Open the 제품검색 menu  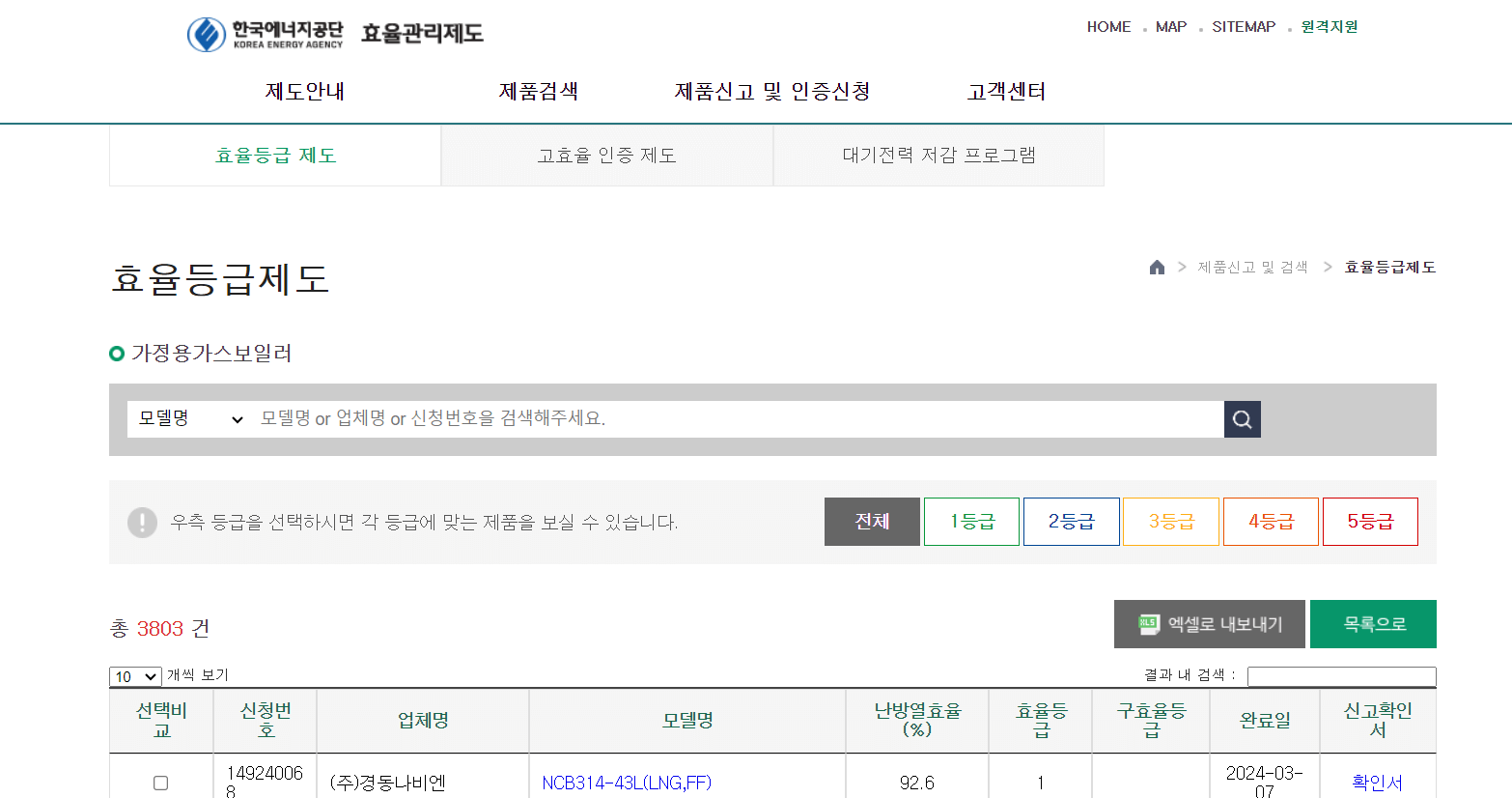pos(540,90)
